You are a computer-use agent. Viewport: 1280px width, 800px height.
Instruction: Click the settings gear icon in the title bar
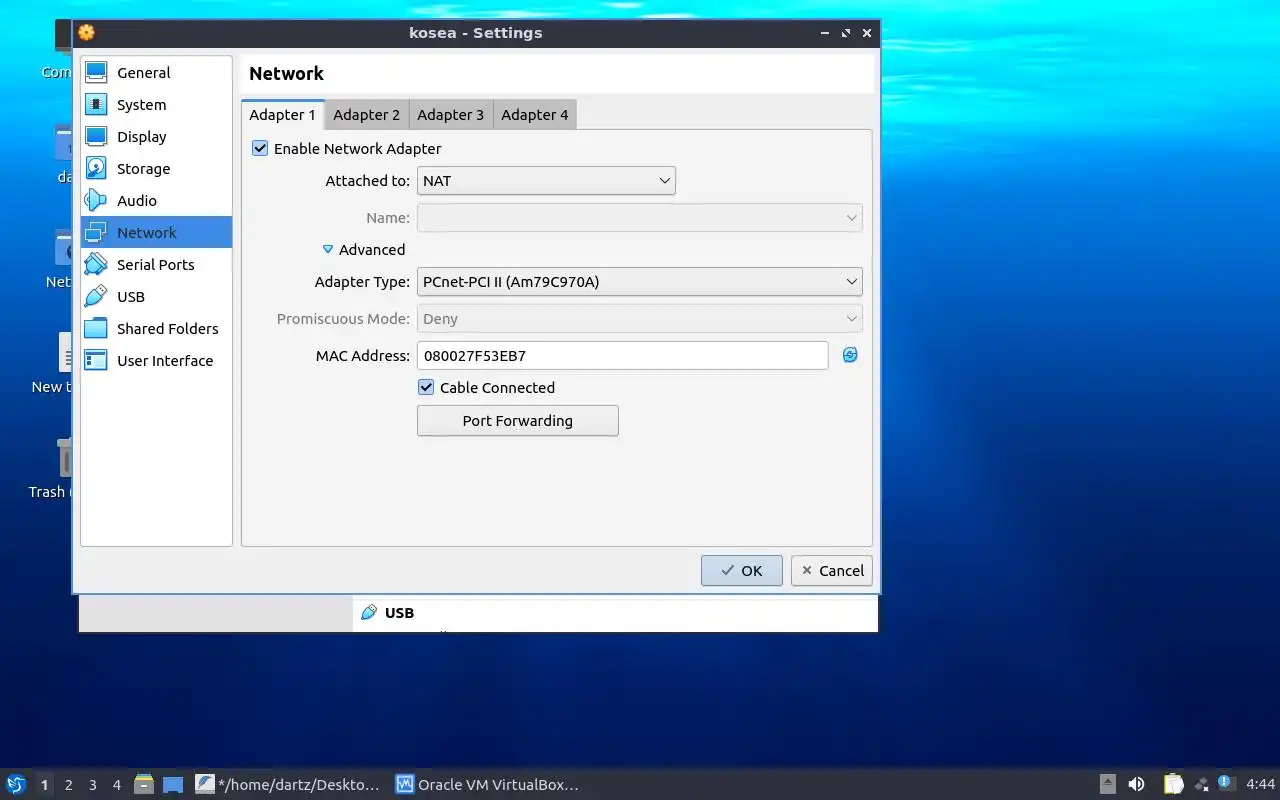point(87,32)
